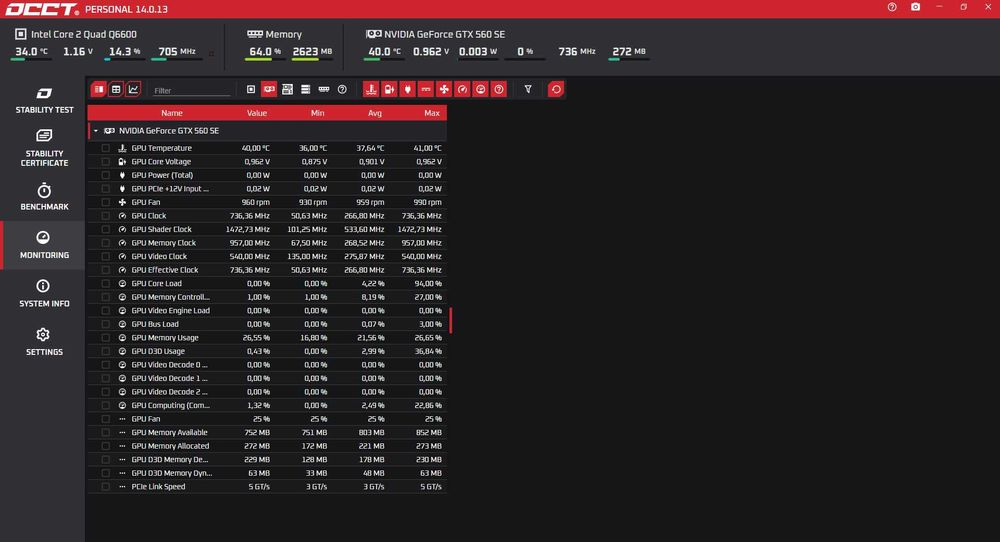Click the reset min/max refresh button
This screenshot has height=542, width=1000.
pos(556,89)
